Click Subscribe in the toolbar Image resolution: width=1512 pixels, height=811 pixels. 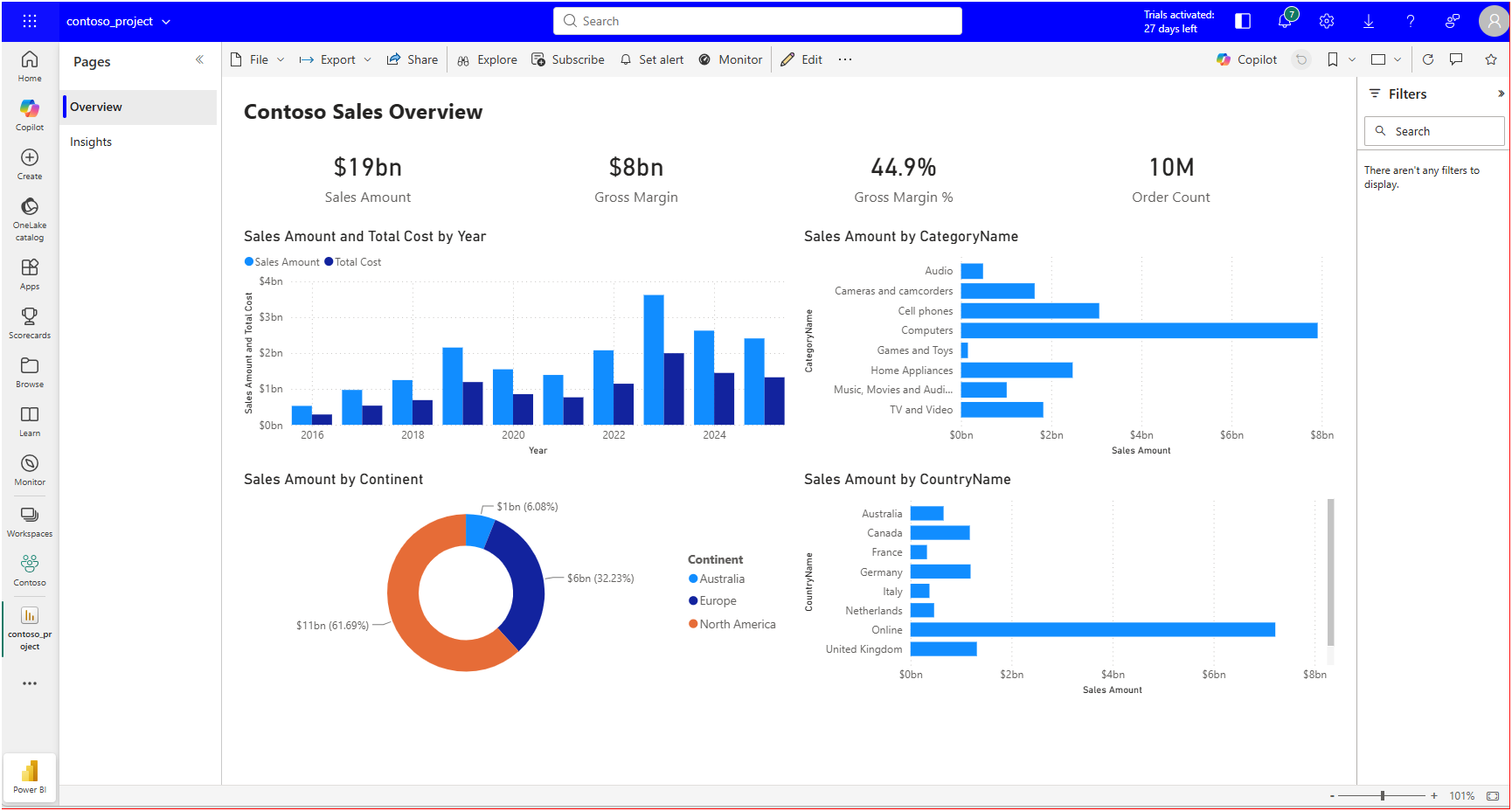568,59
